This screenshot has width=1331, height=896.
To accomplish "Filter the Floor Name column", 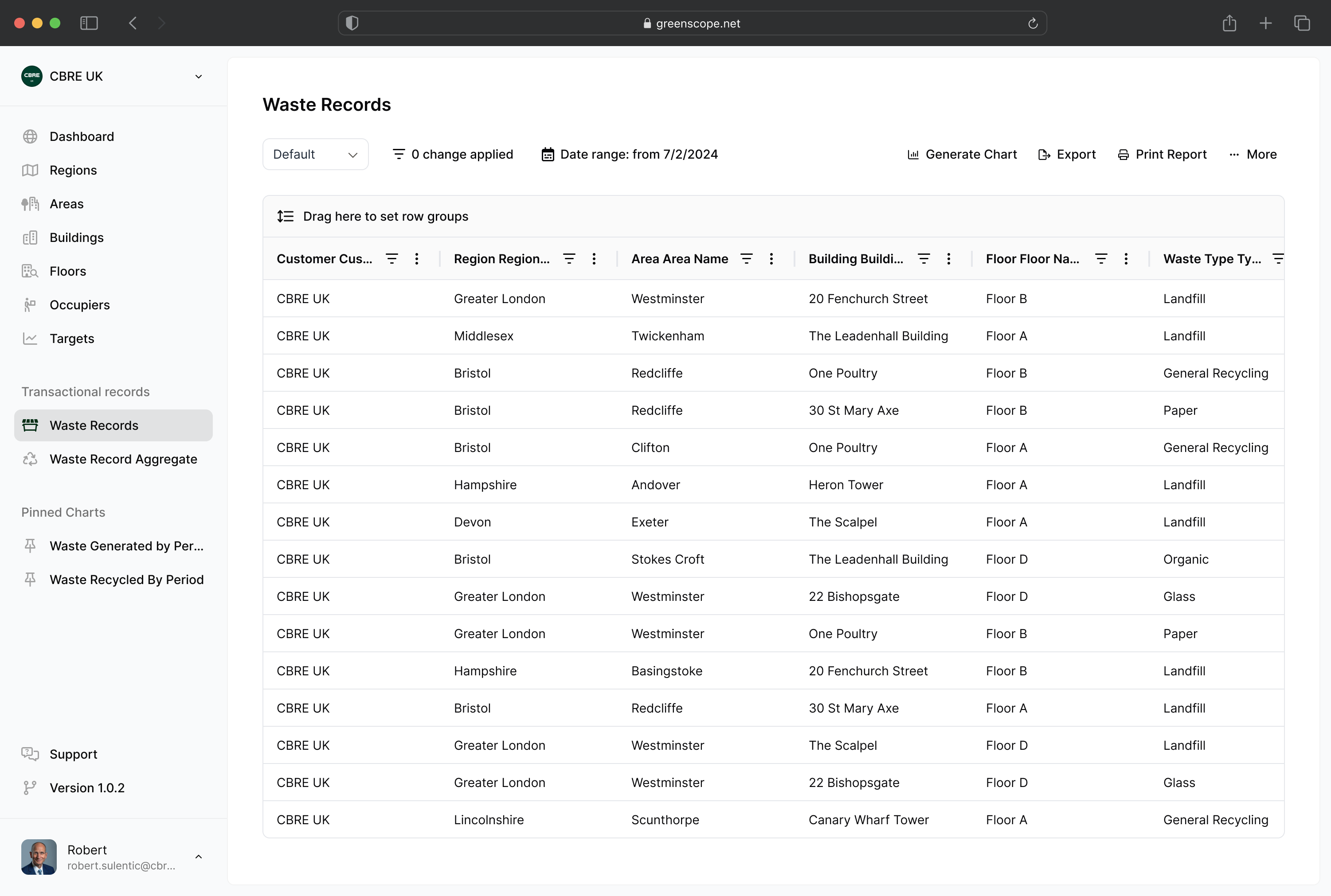I will click(x=1100, y=259).
